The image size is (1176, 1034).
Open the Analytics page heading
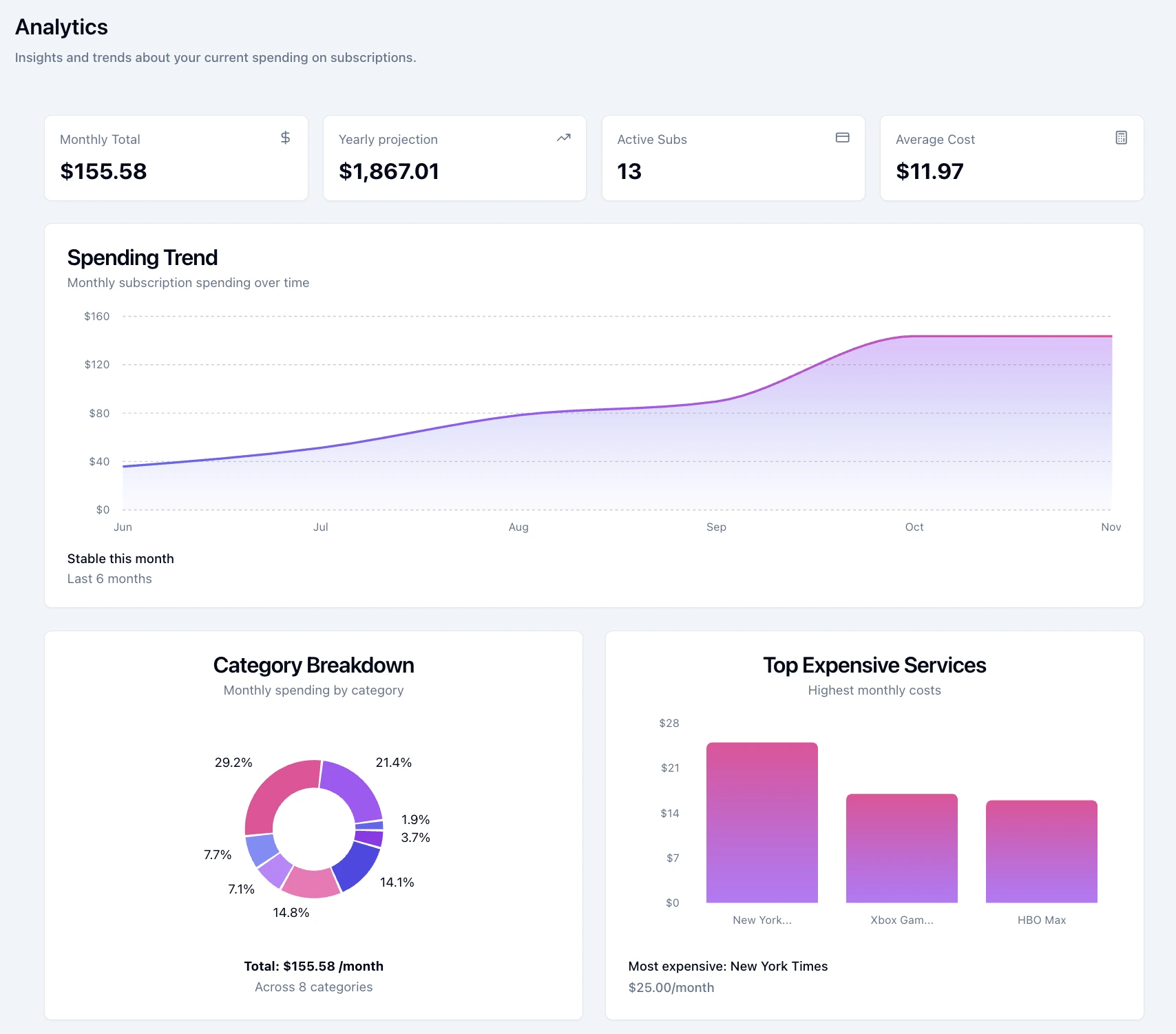(x=61, y=27)
